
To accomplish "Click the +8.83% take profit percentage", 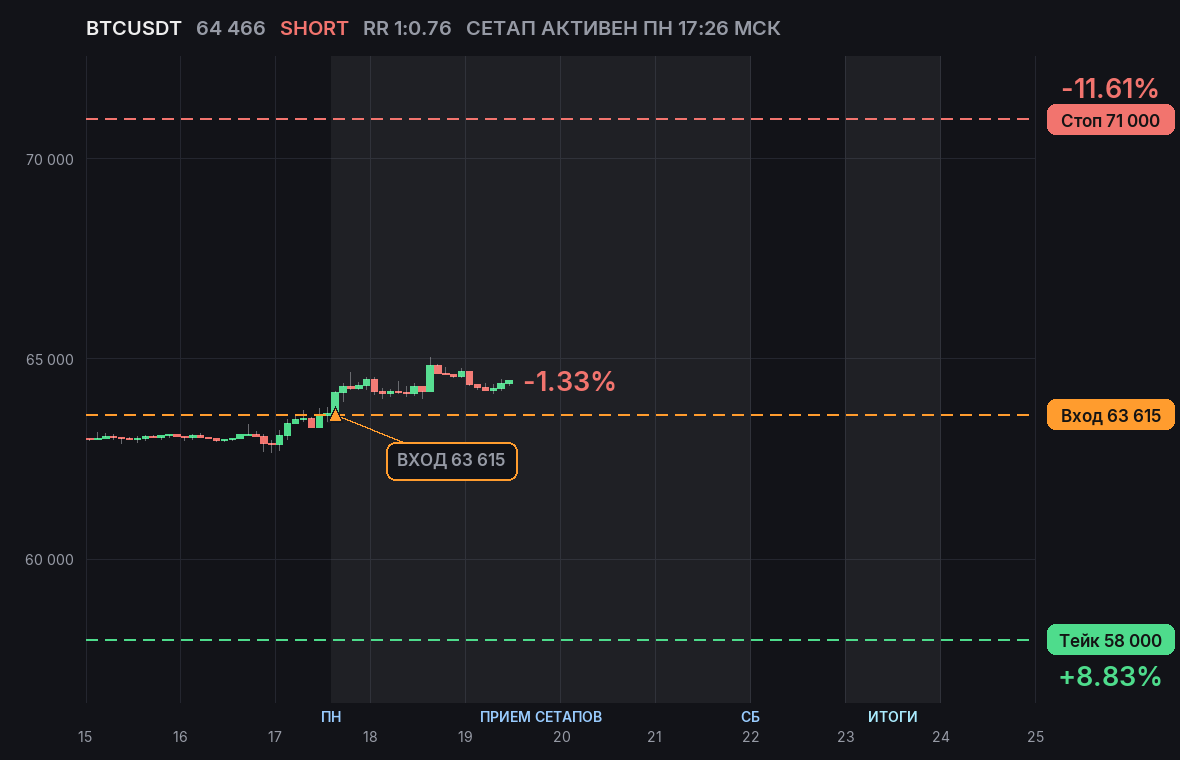I will (x=1110, y=676).
